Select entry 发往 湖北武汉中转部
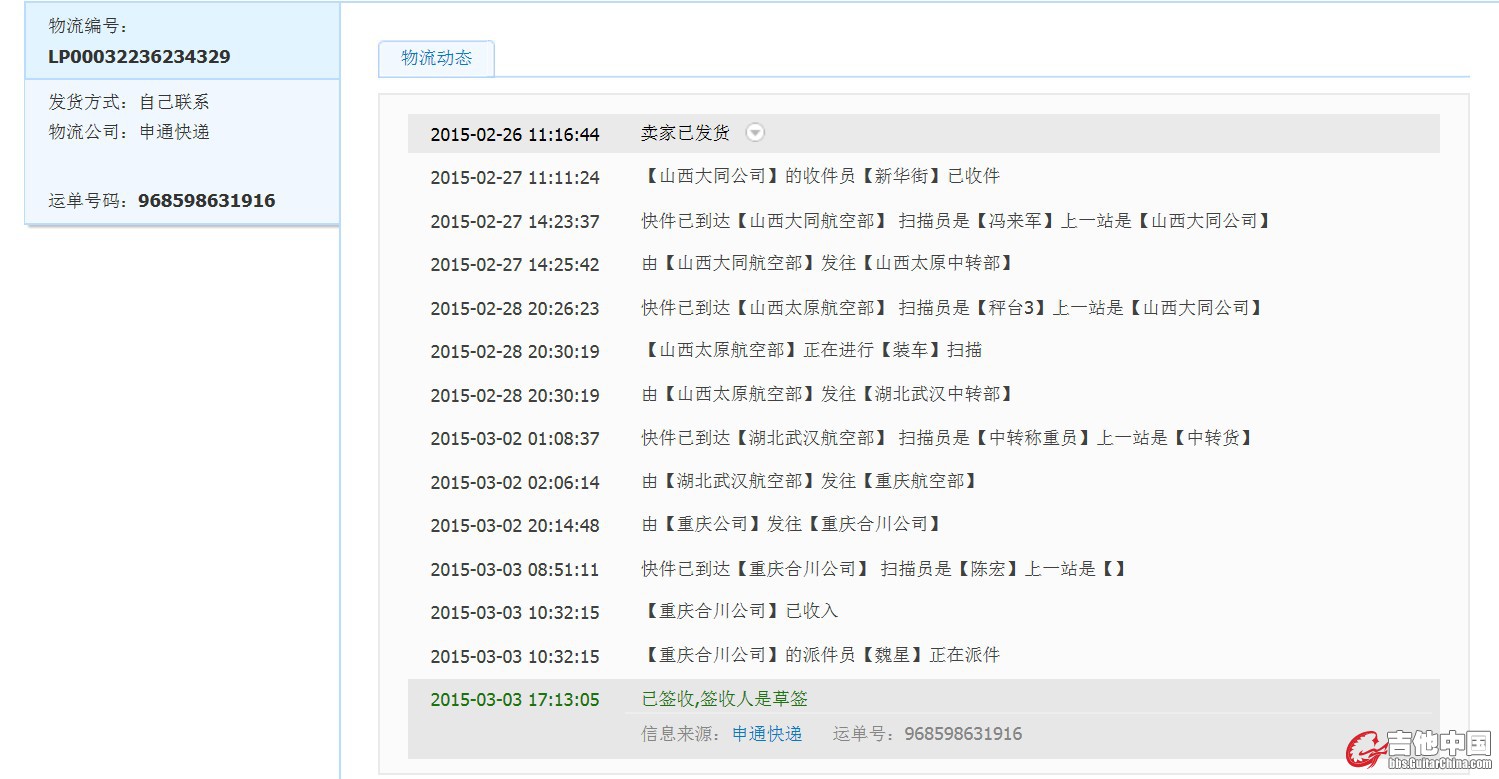Viewport: 1499px width, 779px height. pyautogui.click(x=828, y=394)
